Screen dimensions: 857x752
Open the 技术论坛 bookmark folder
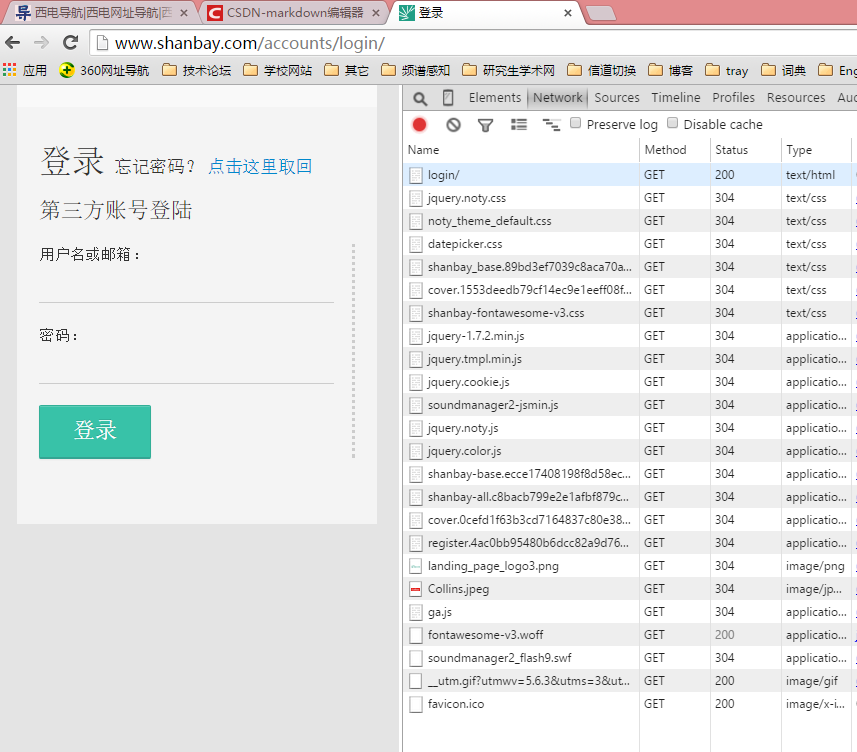point(196,71)
